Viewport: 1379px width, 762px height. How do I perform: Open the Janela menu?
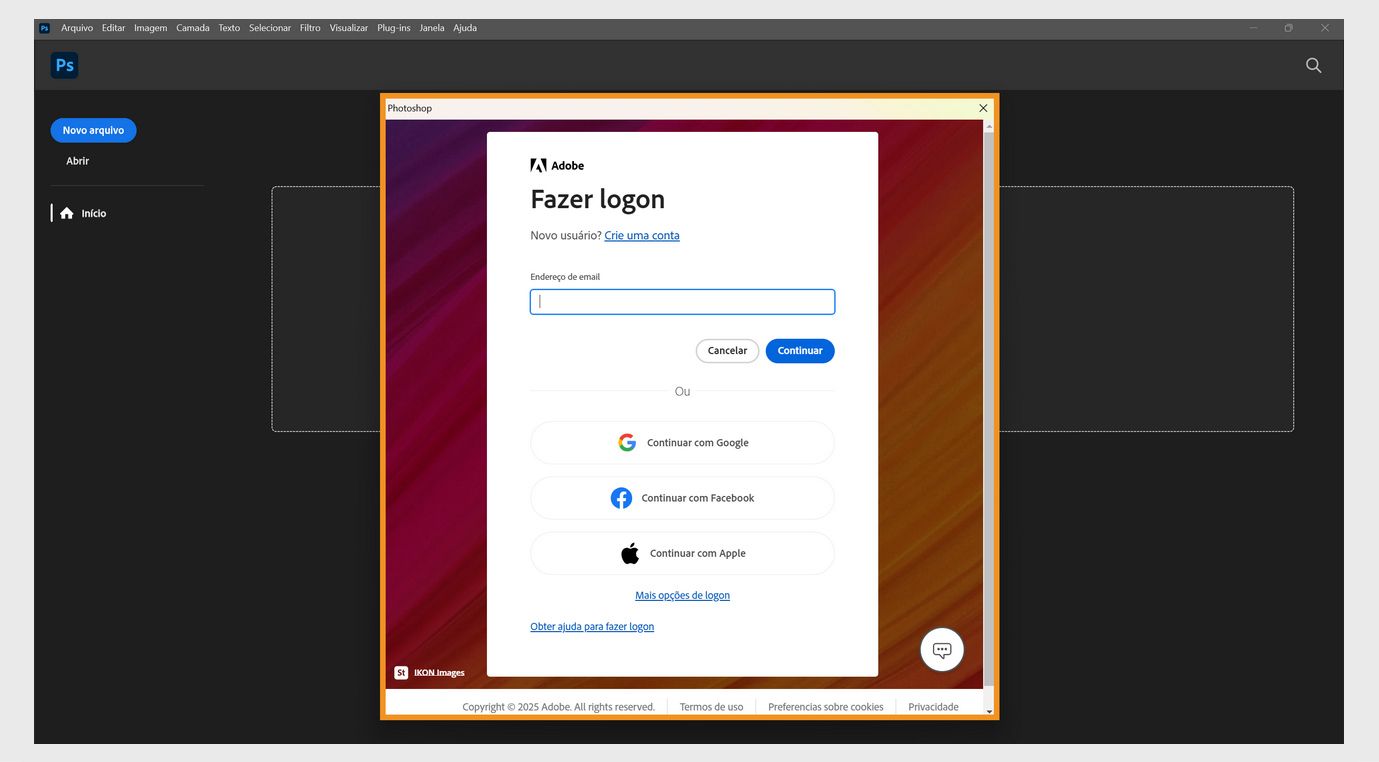pyautogui.click(x=431, y=27)
